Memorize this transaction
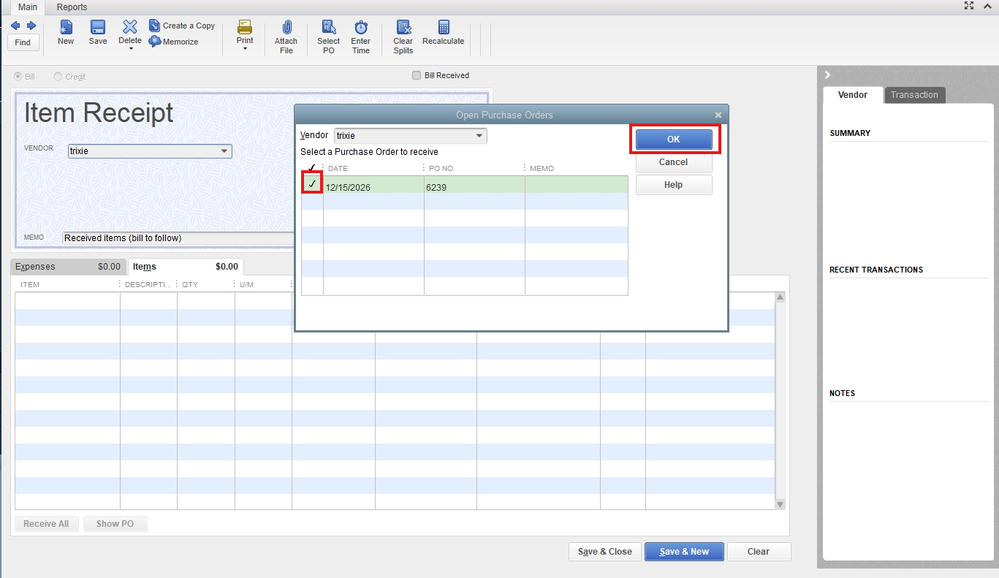The width and height of the screenshot is (999, 578). click(x=174, y=41)
